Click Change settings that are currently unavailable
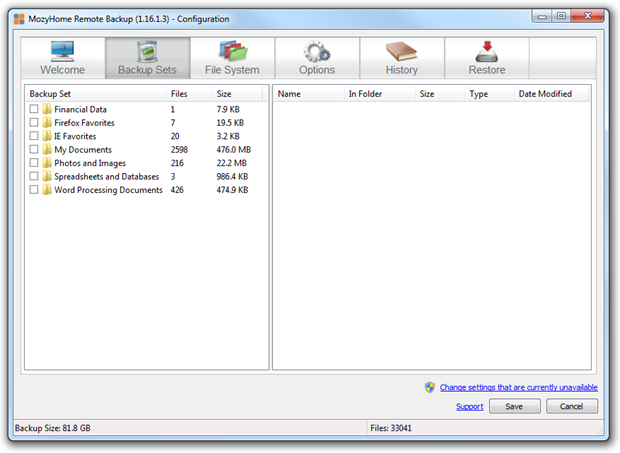The height and width of the screenshot is (453, 620). [519, 387]
